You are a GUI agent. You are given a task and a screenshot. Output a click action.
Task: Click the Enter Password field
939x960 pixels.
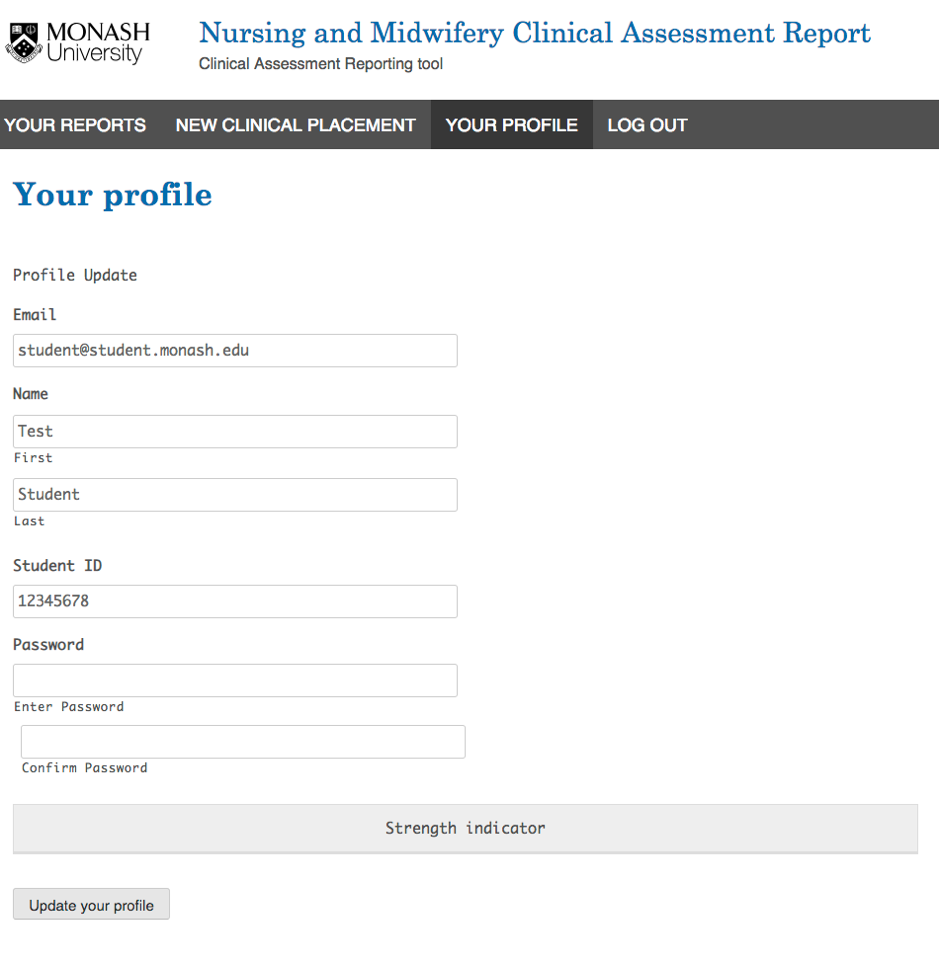click(235, 680)
